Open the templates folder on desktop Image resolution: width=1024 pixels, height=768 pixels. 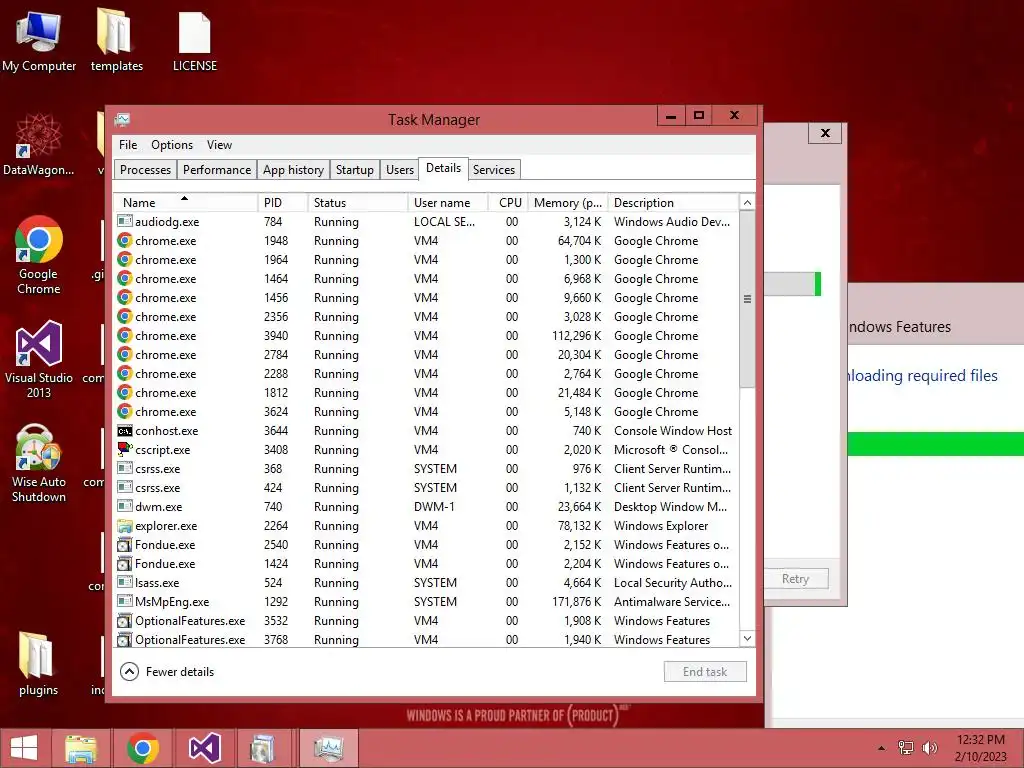tap(116, 41)
